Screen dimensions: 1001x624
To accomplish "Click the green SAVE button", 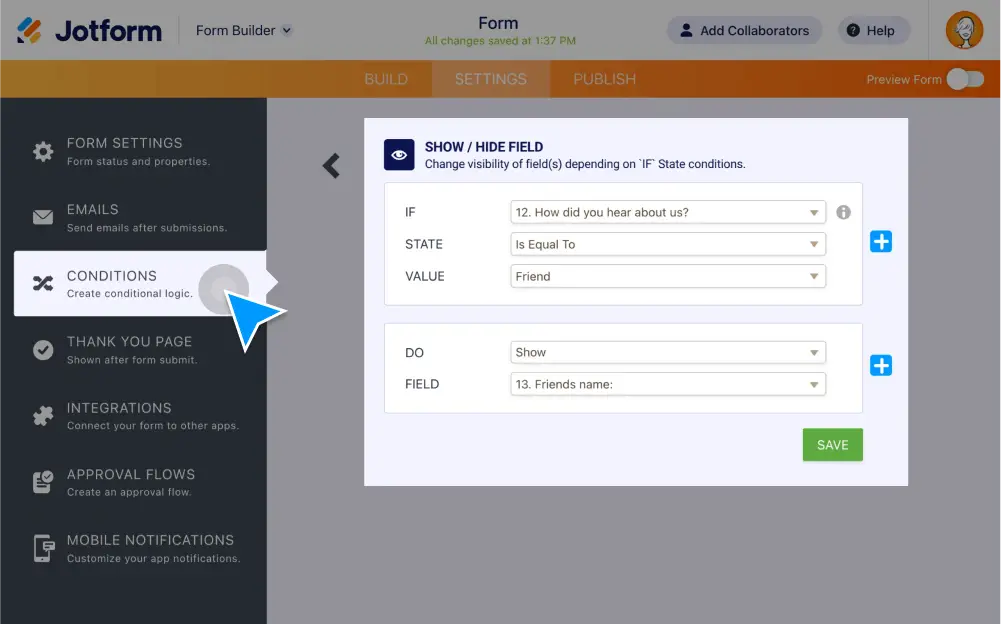I will (x=832, y=445).
